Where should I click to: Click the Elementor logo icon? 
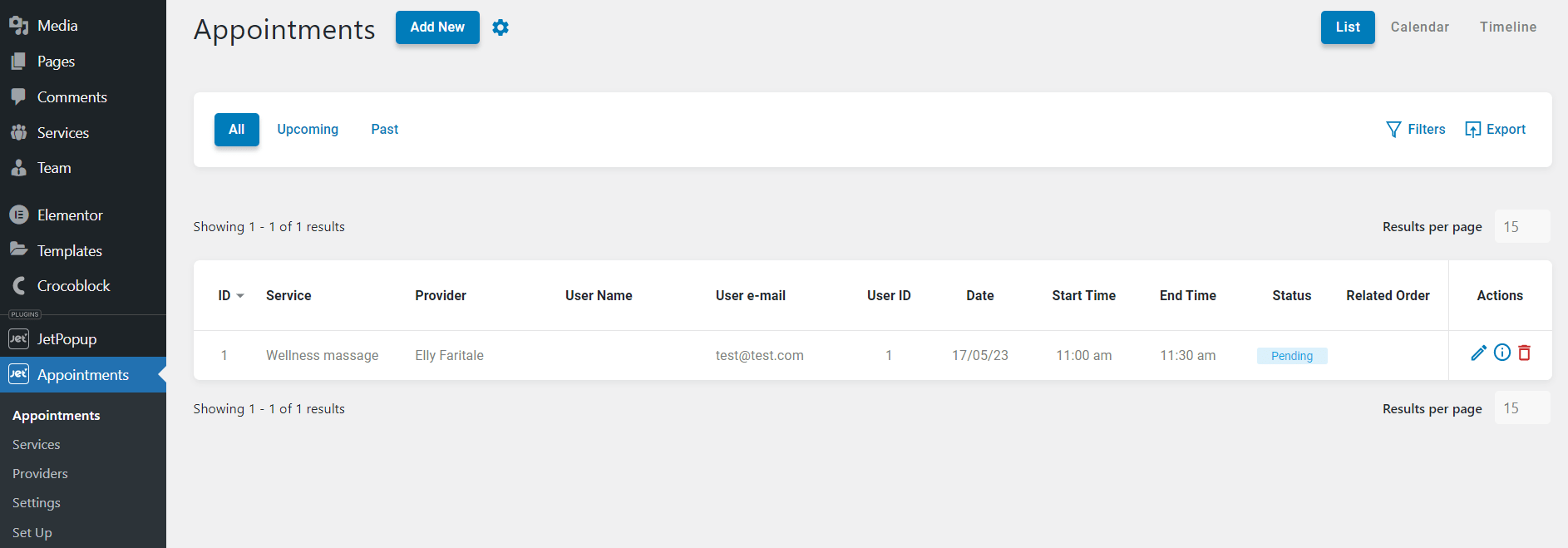tap(18, 215)
